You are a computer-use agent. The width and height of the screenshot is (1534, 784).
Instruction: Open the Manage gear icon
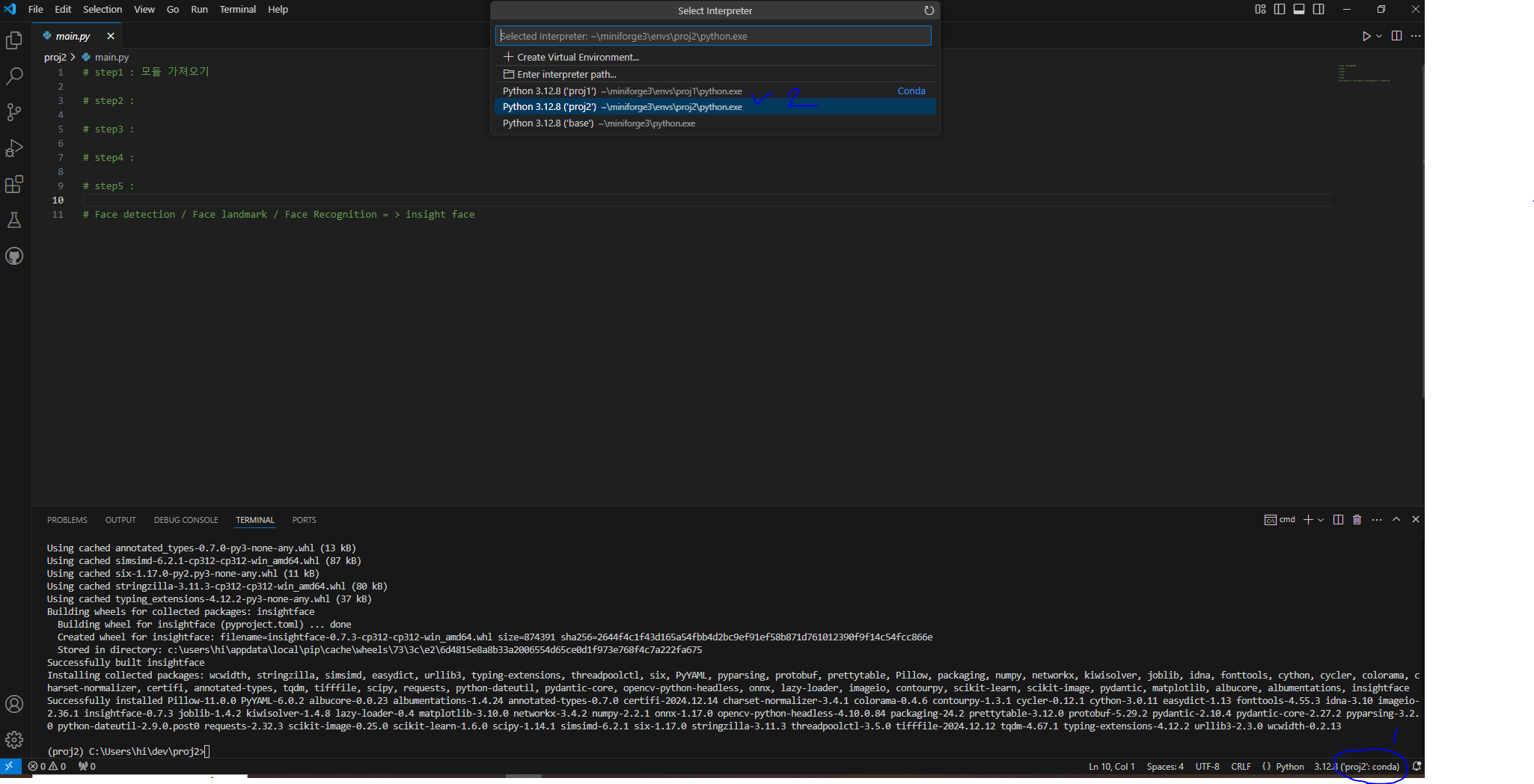(14, 740)
